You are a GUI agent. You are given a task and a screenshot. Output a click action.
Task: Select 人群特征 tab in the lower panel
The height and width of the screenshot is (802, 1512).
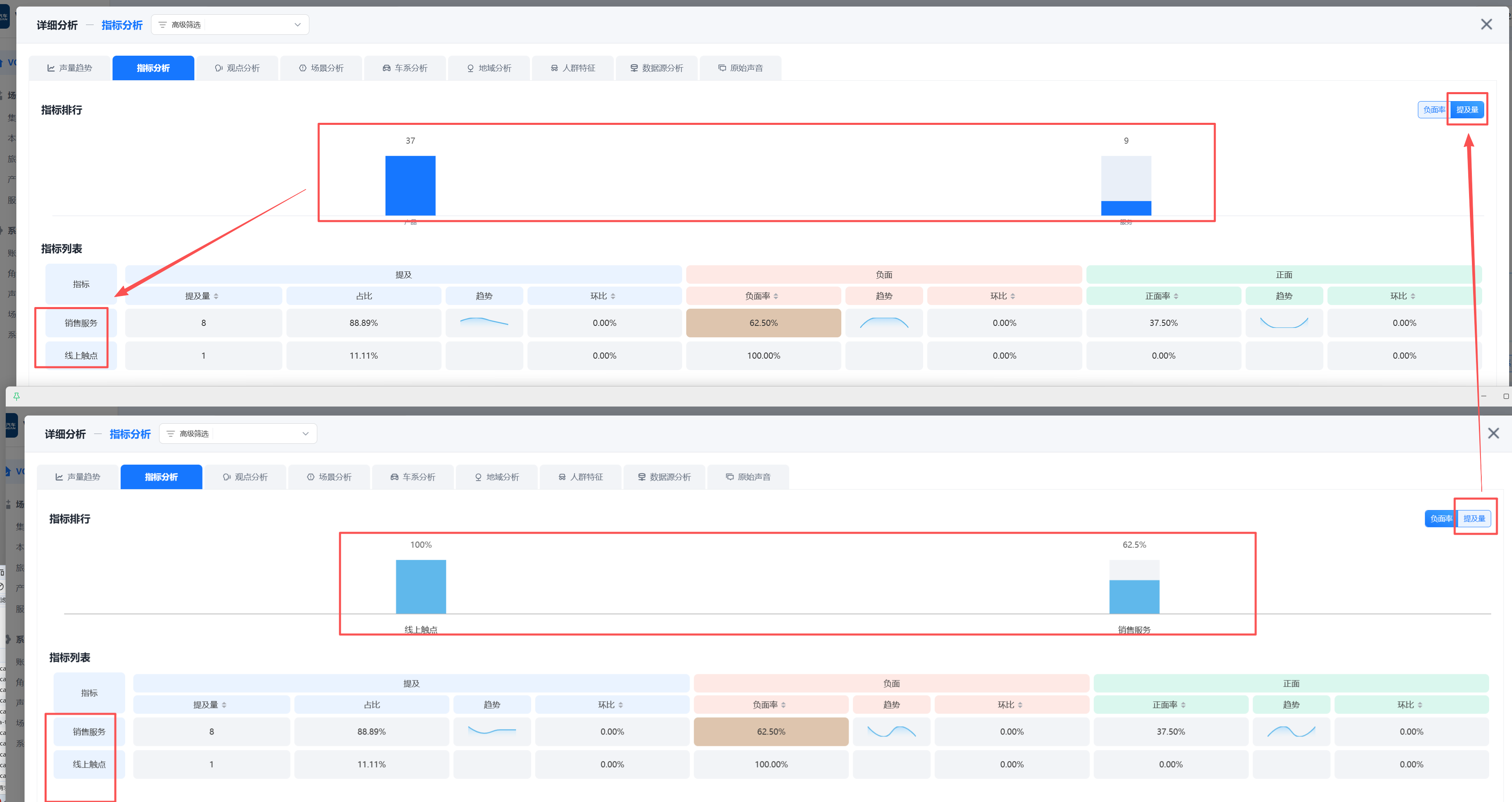581,477
